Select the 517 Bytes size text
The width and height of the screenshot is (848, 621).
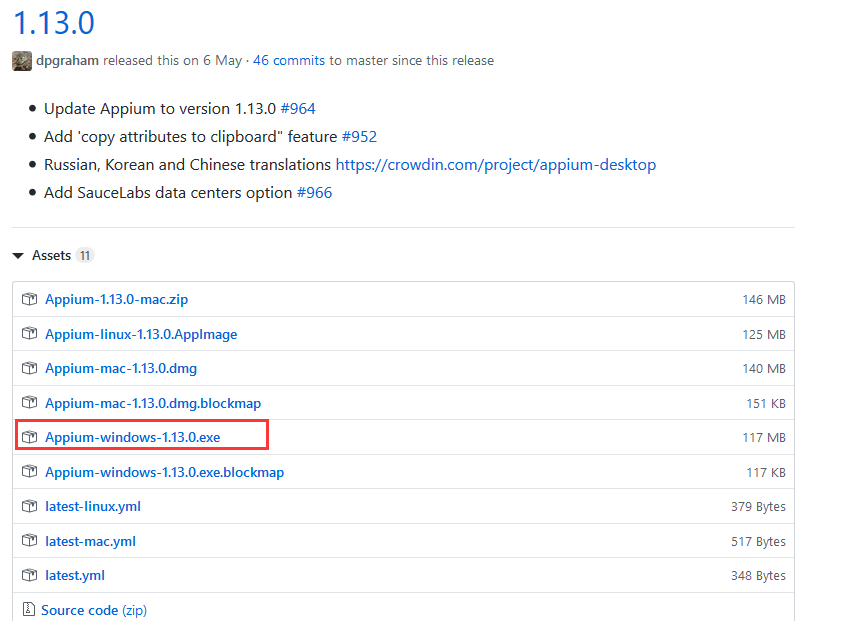(x=758, y=542)
